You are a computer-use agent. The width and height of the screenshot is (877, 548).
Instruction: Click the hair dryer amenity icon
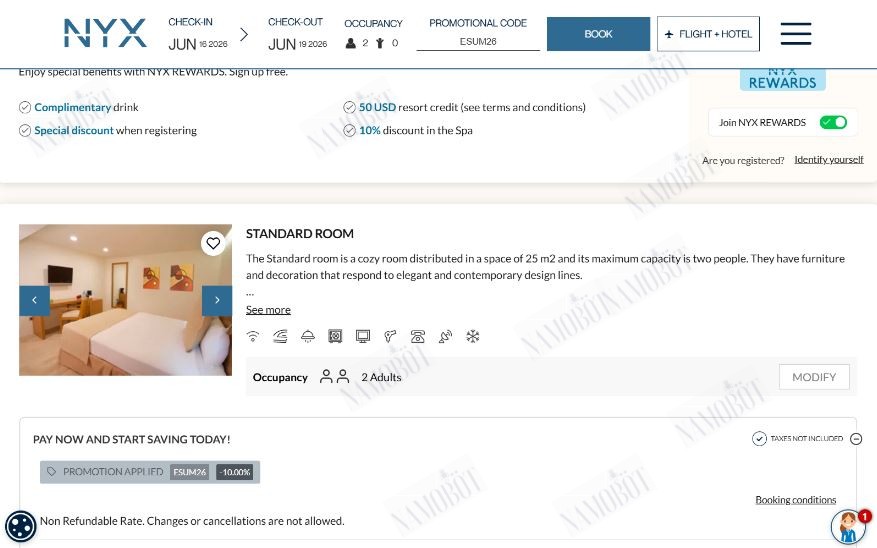tap(390, 336)
